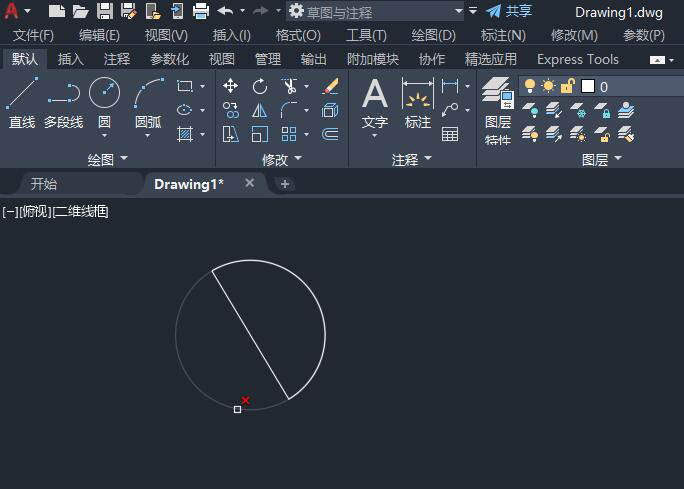
Task: Click the 共享 share button
Action: 509,11
